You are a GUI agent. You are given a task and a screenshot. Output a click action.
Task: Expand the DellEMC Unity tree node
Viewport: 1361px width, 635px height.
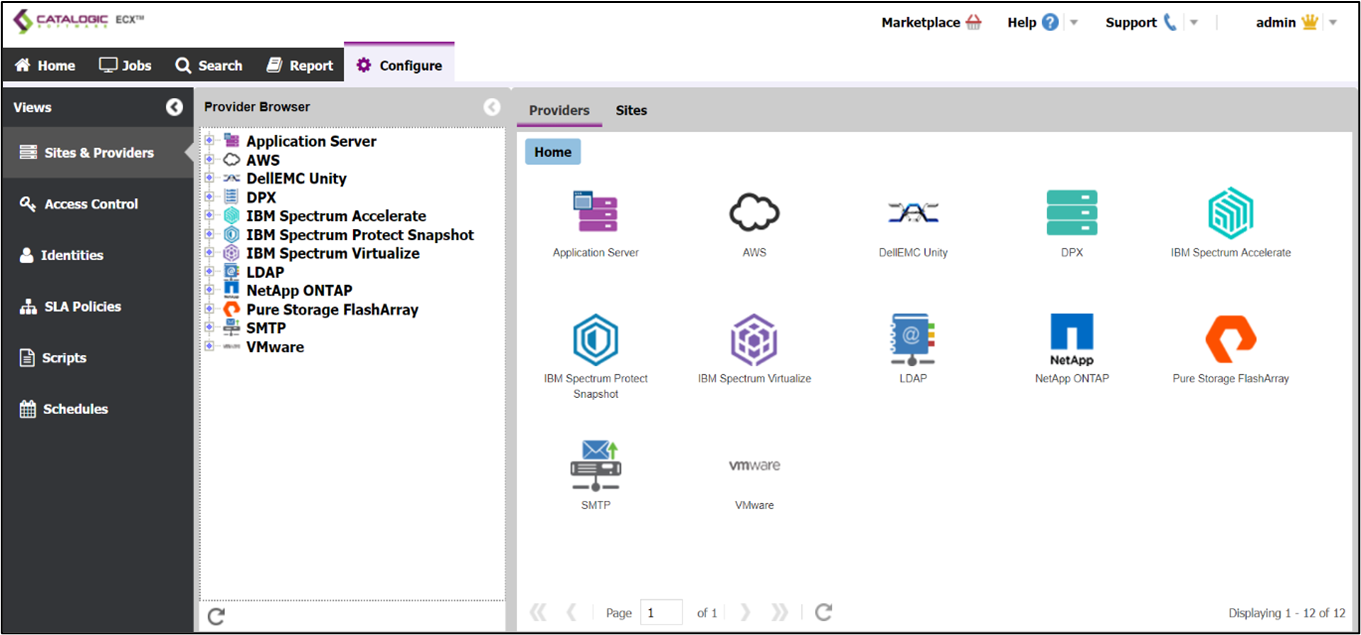click(x=210, y=178)
